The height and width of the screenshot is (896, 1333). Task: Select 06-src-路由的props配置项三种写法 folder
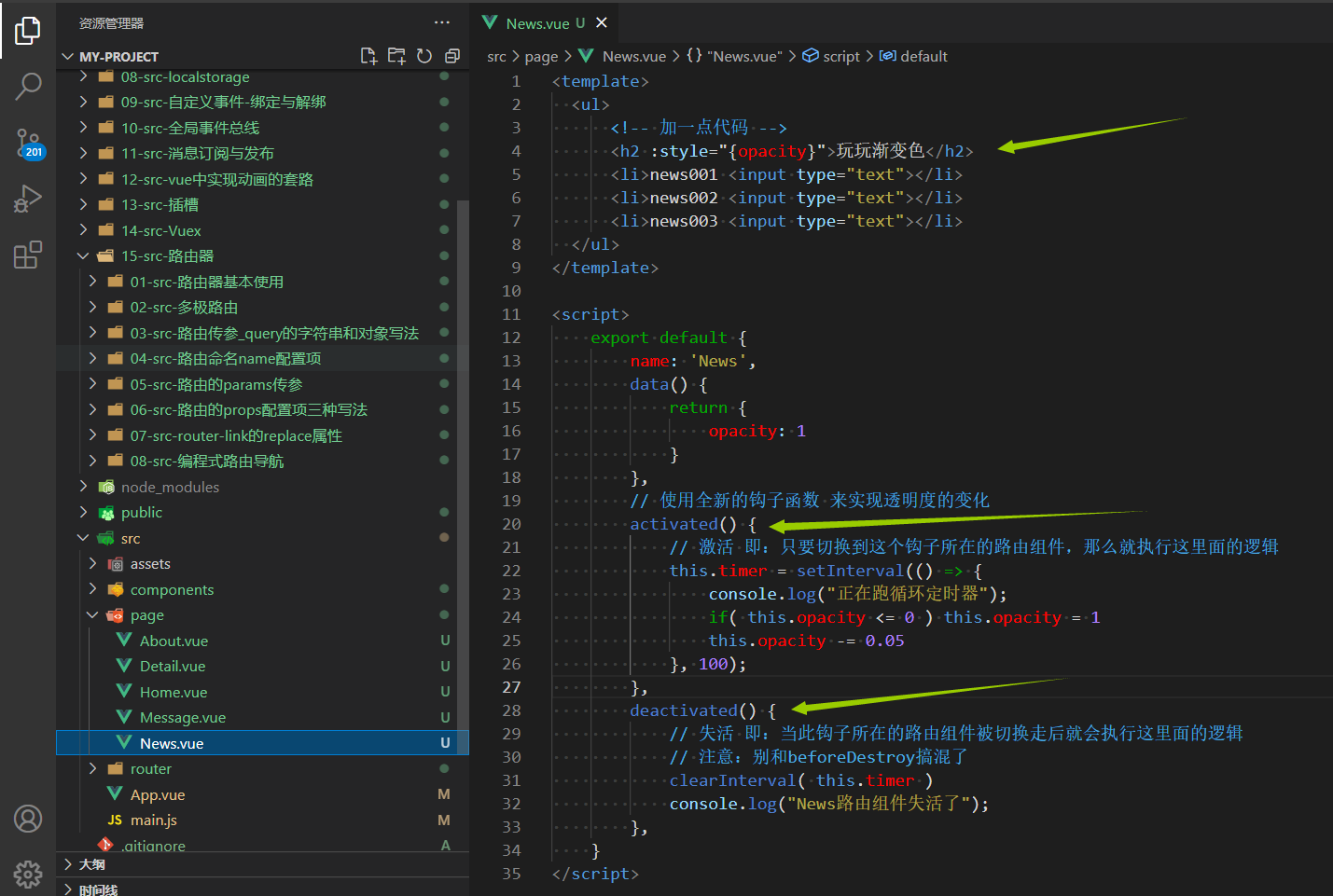click(x=249, y=409)
